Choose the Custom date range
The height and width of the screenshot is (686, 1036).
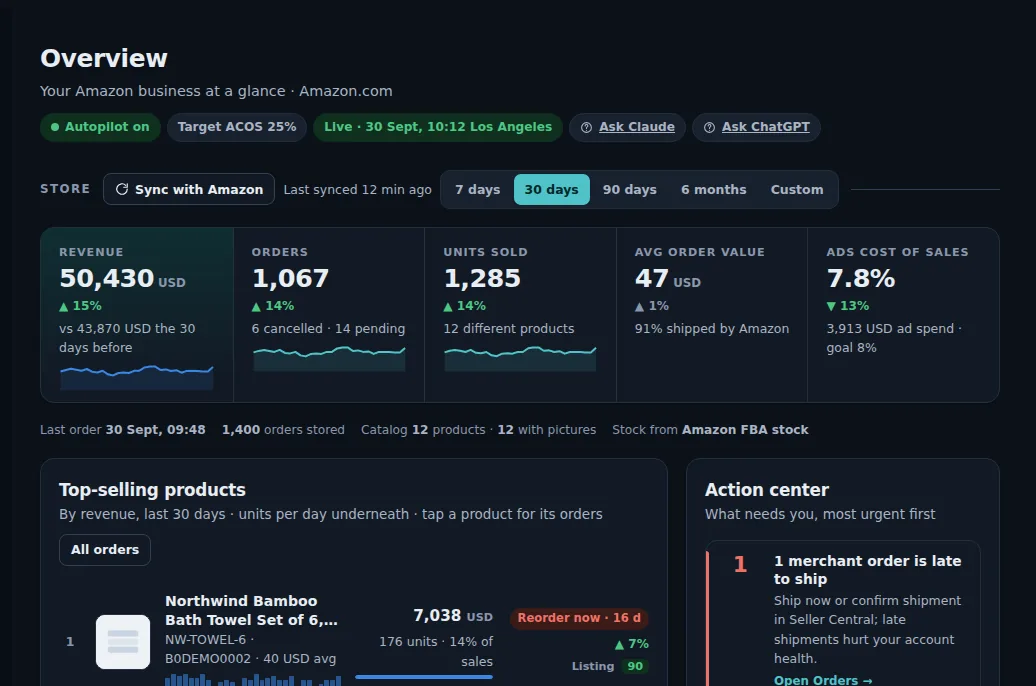pyautogui.click(x=797, y=190)
